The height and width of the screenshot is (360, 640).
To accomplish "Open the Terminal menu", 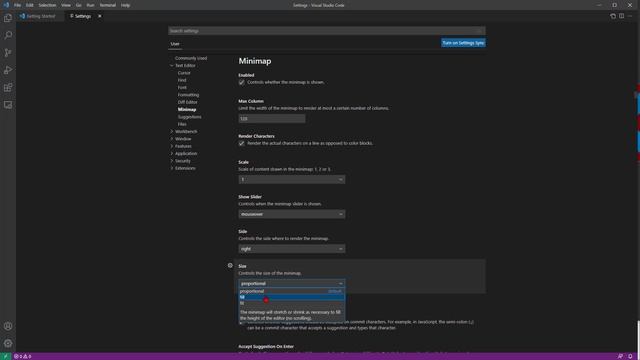I will tap(108, 5).
